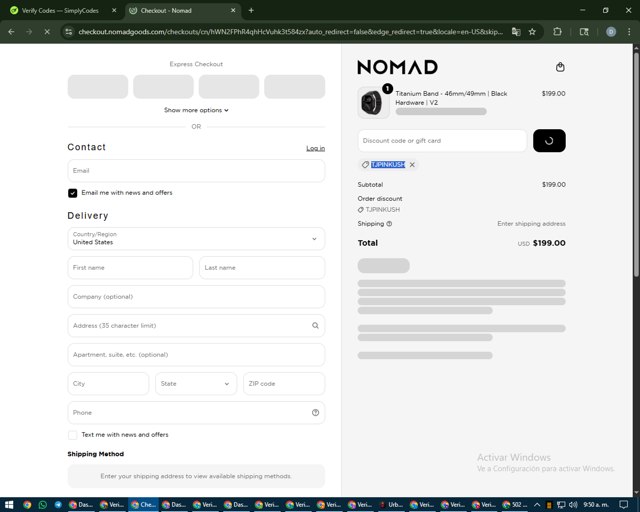Open pinned Chrome icon next to Start button
Screen dimensions: 640x512
(x=27, y=505)
